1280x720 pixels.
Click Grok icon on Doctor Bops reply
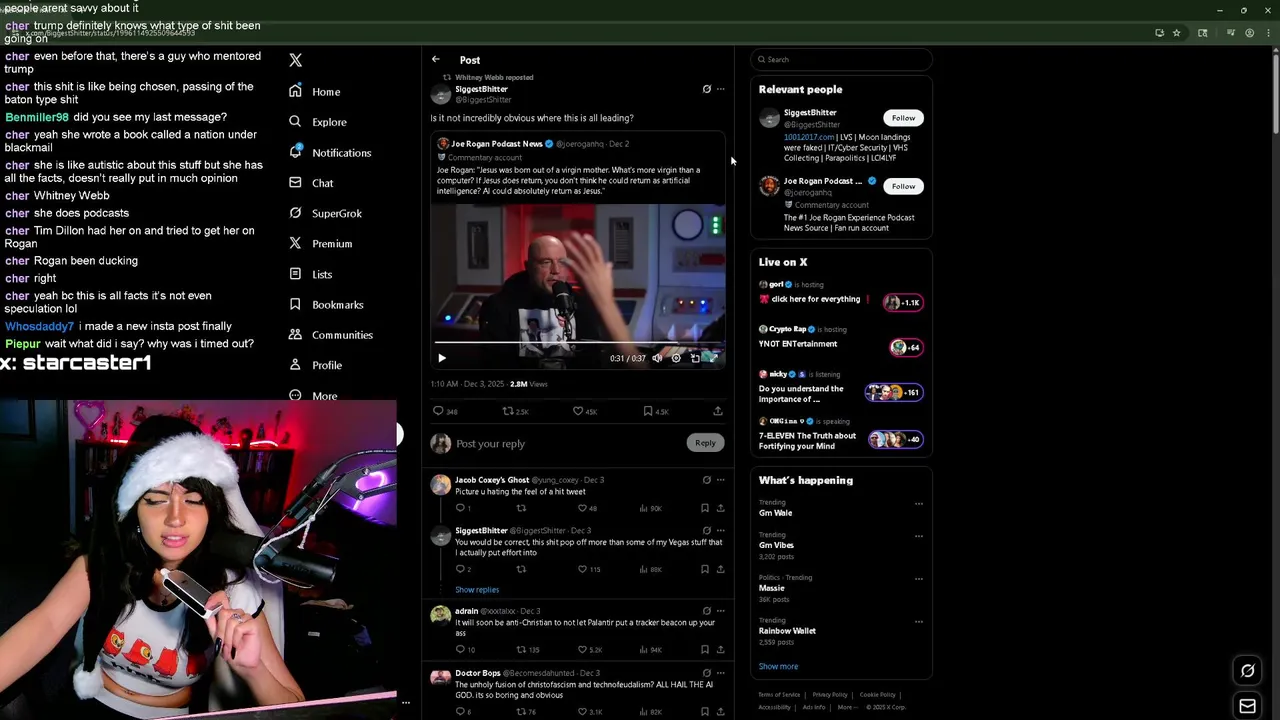pyautogui.click(x=706, y=673)
